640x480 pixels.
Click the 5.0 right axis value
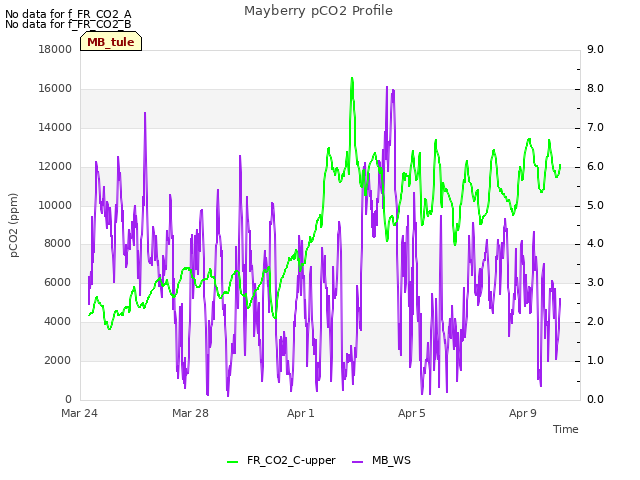595,205
